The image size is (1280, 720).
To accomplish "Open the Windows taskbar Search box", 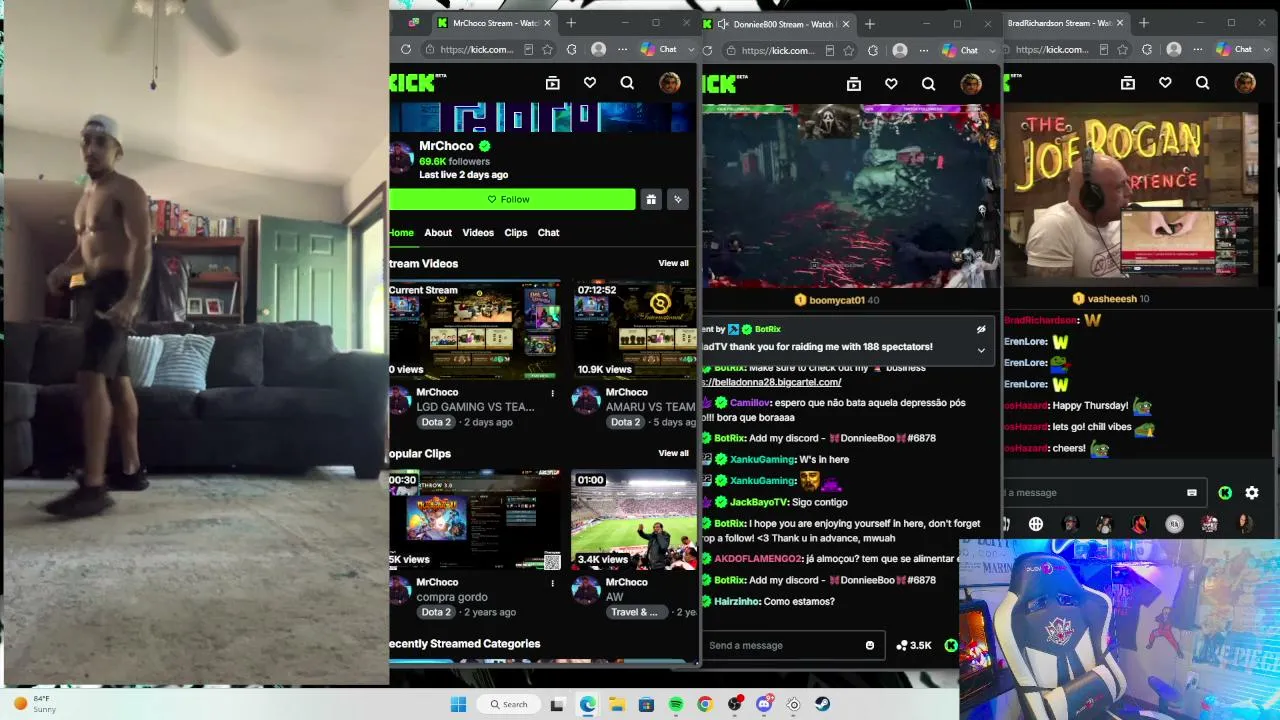I will (508, 704).
